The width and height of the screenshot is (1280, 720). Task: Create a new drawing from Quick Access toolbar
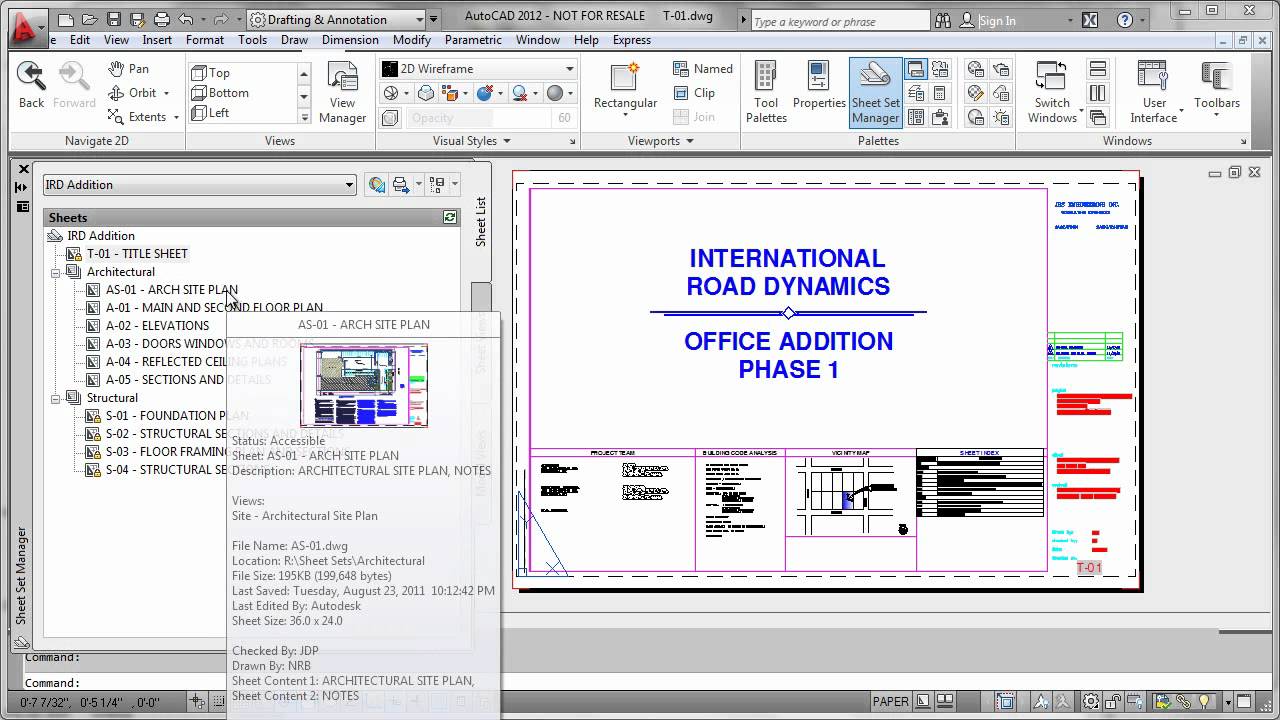click(65, 19)
